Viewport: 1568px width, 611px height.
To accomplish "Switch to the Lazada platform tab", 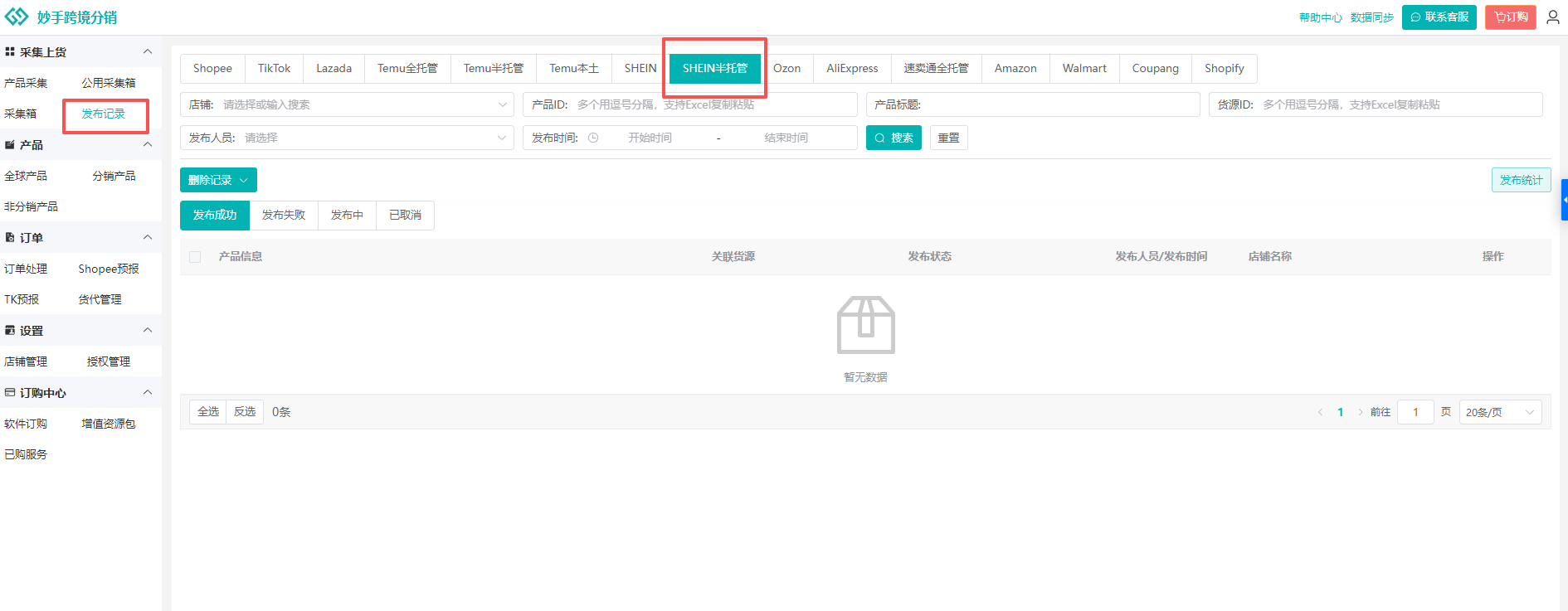I will [334, 68].
